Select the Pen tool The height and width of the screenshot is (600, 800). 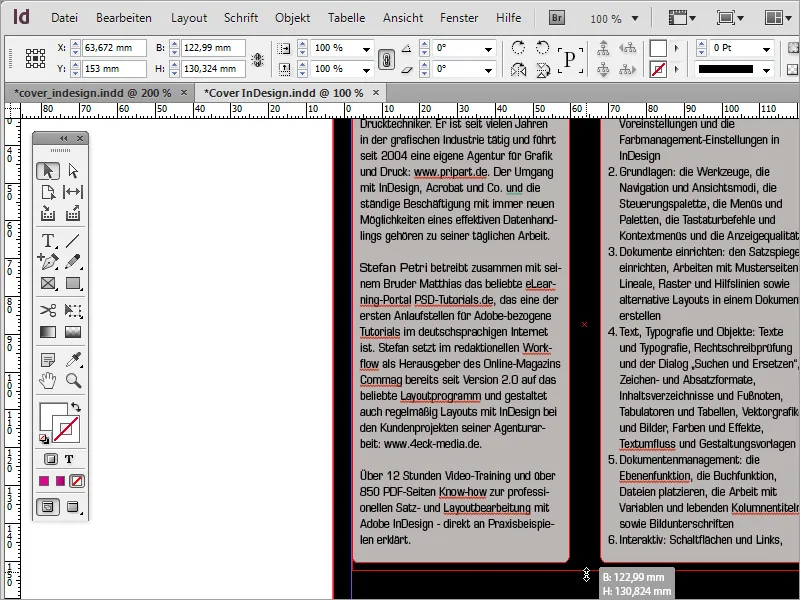(48, 262)
